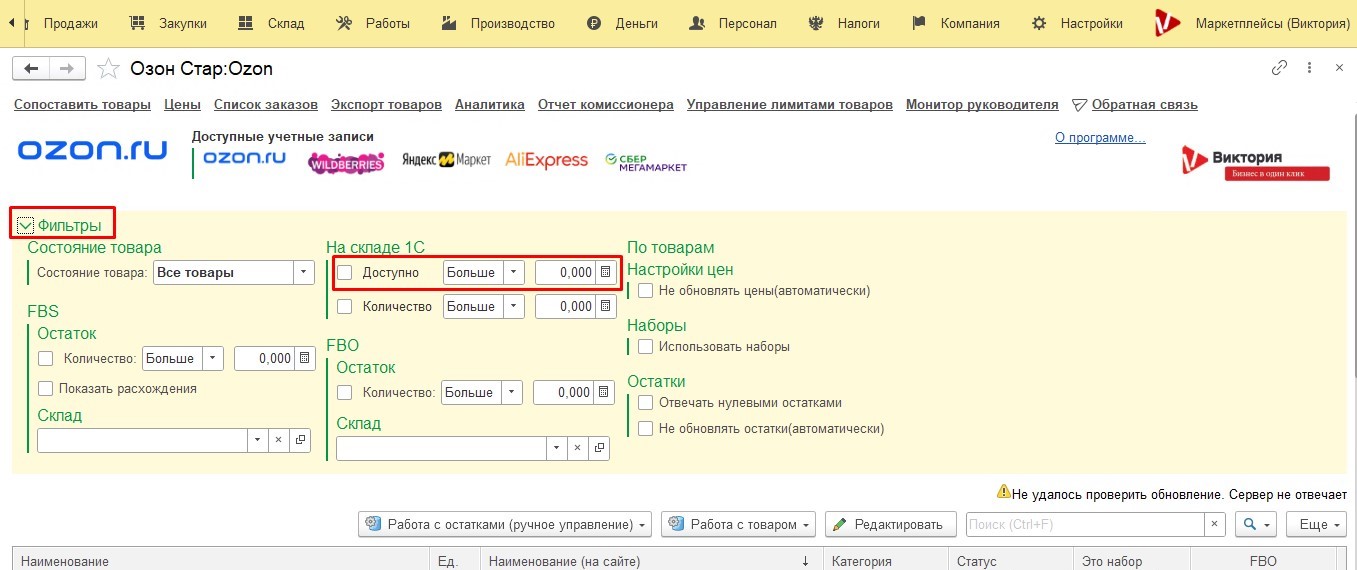The image size is (1357, 570).
Task: Toggle the На складе 1С Количество checkbox
Action: coord(345,306)
